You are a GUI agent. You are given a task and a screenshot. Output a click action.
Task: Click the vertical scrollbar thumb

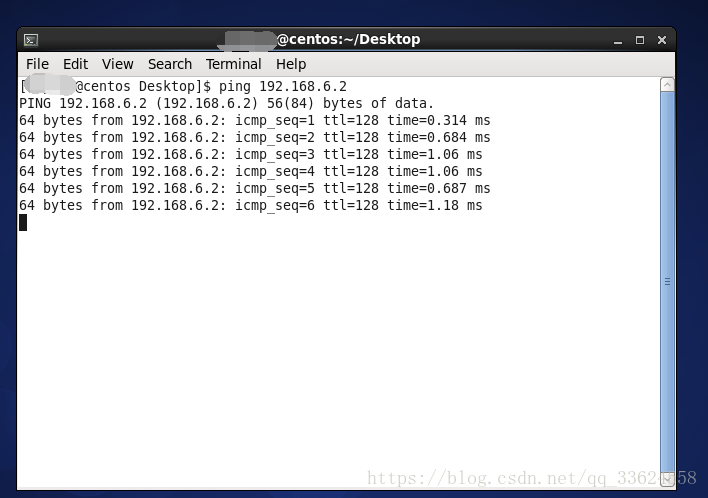click(x=667, y=282)
